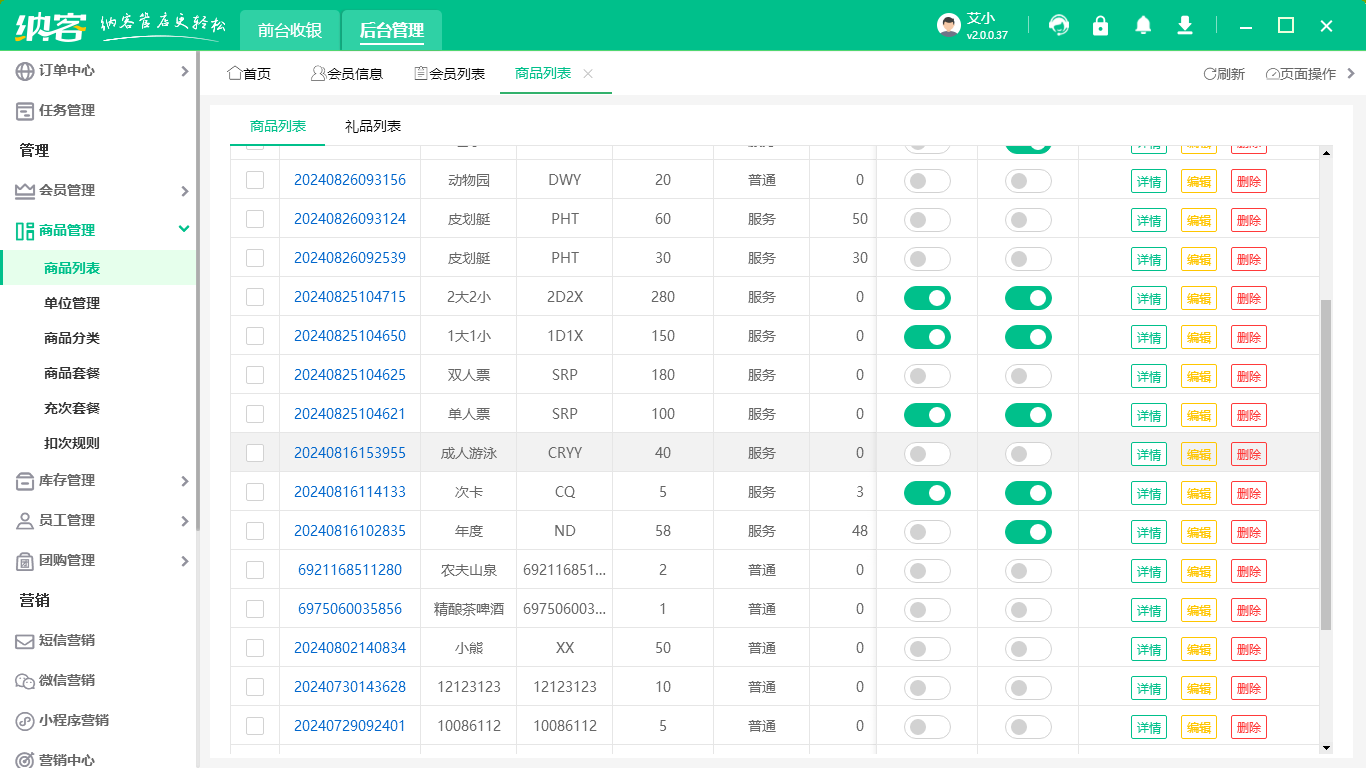Click the 任务管理 sidebar icon
The width and height of the screenshot is (1366, 768).
tap(25, 111)
